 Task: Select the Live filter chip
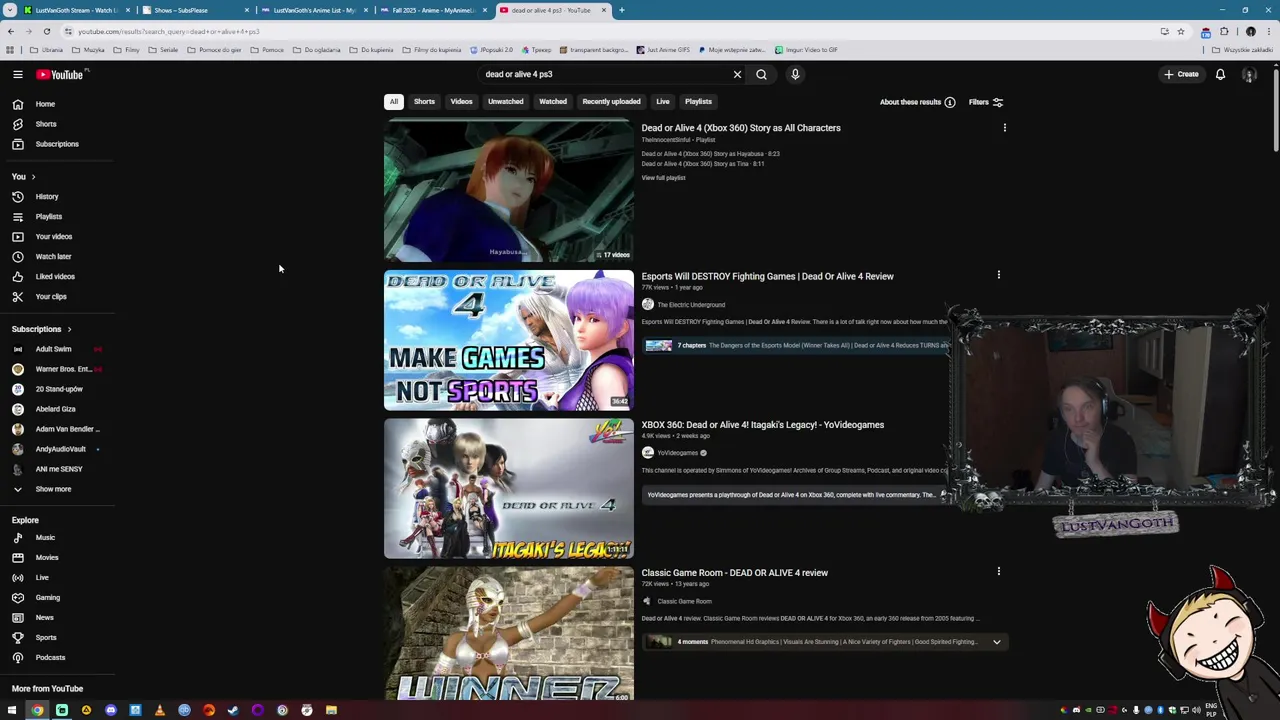663,101
